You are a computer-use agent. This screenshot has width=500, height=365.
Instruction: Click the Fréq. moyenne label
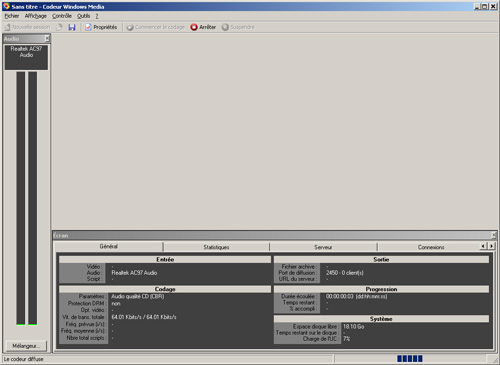(83, 331)
